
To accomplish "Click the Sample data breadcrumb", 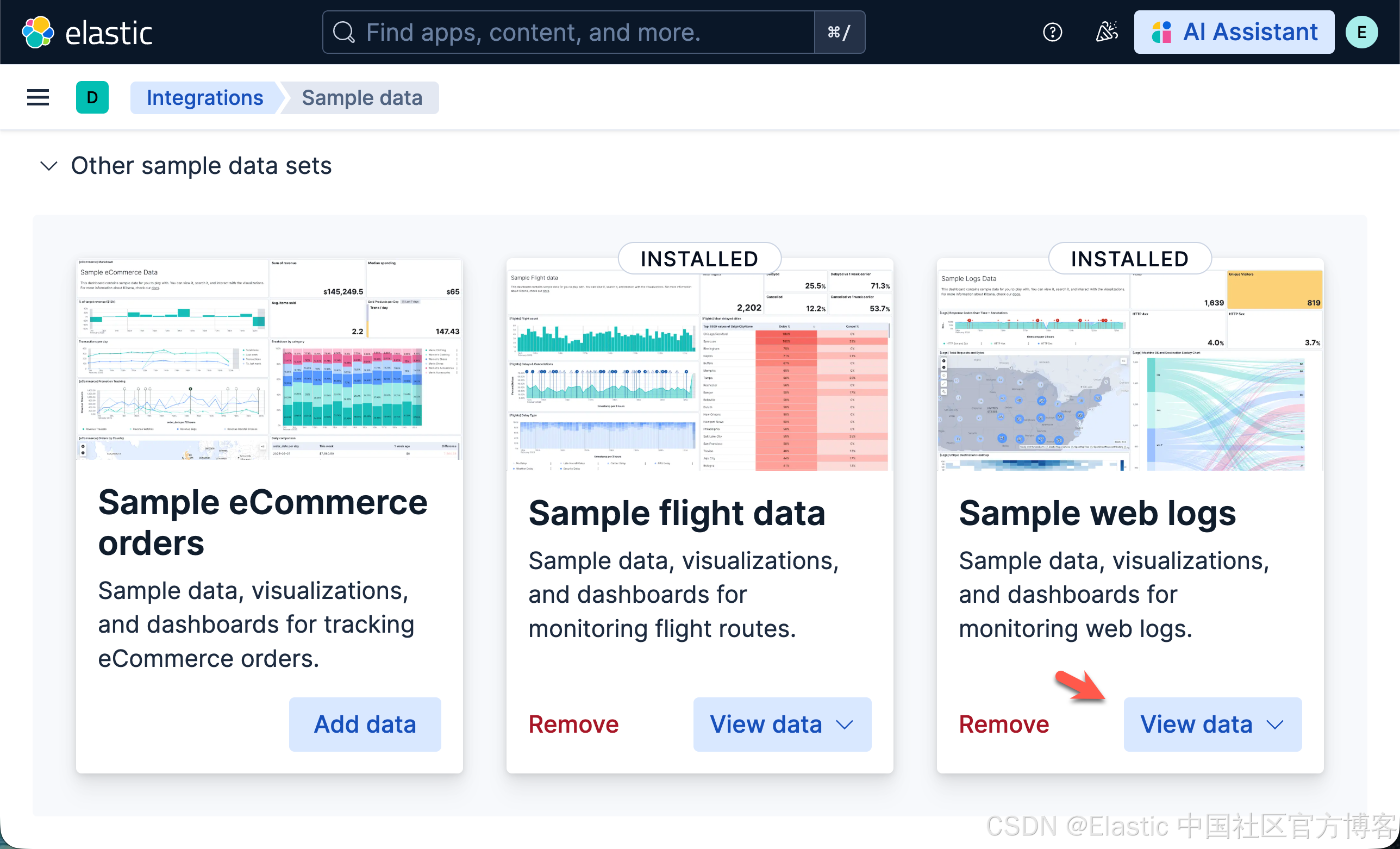I will tap(362, 98).
